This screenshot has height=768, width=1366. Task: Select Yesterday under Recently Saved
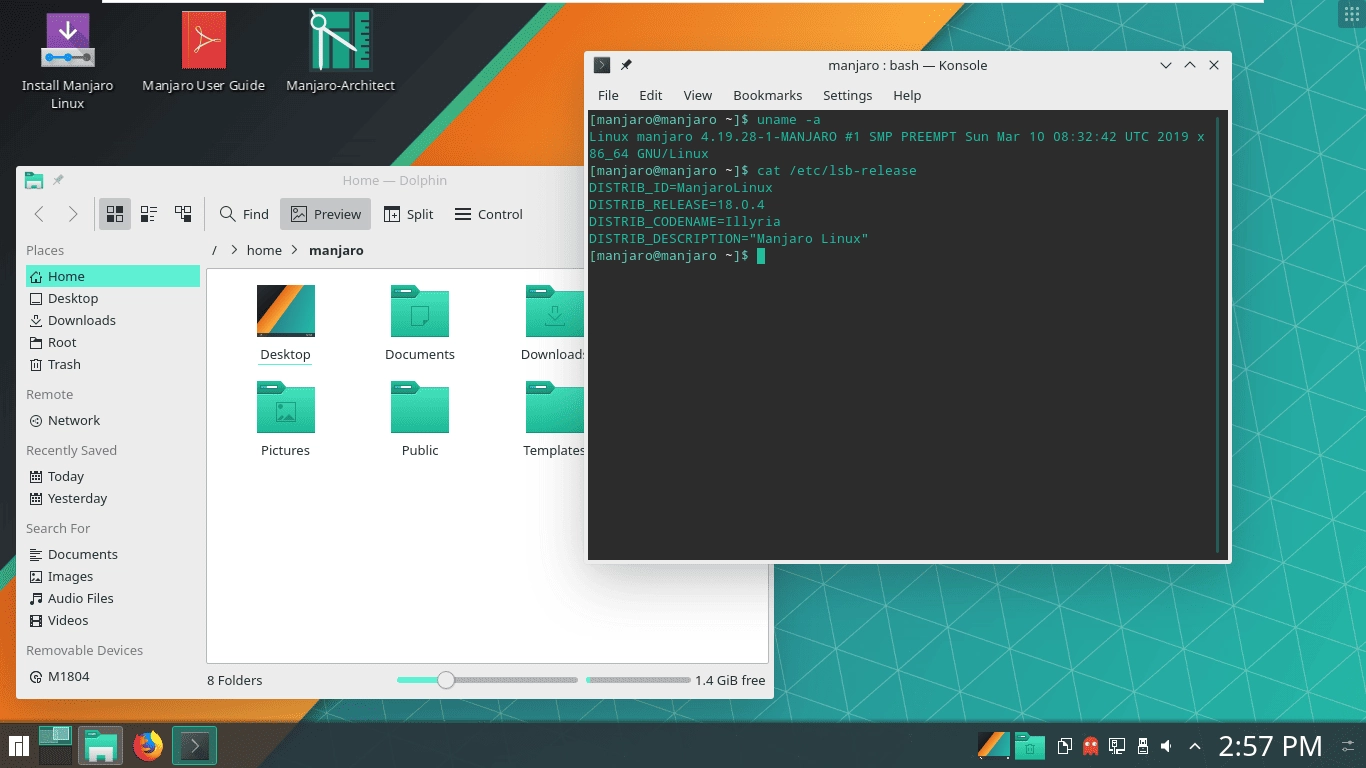click(x=113, y=498)
